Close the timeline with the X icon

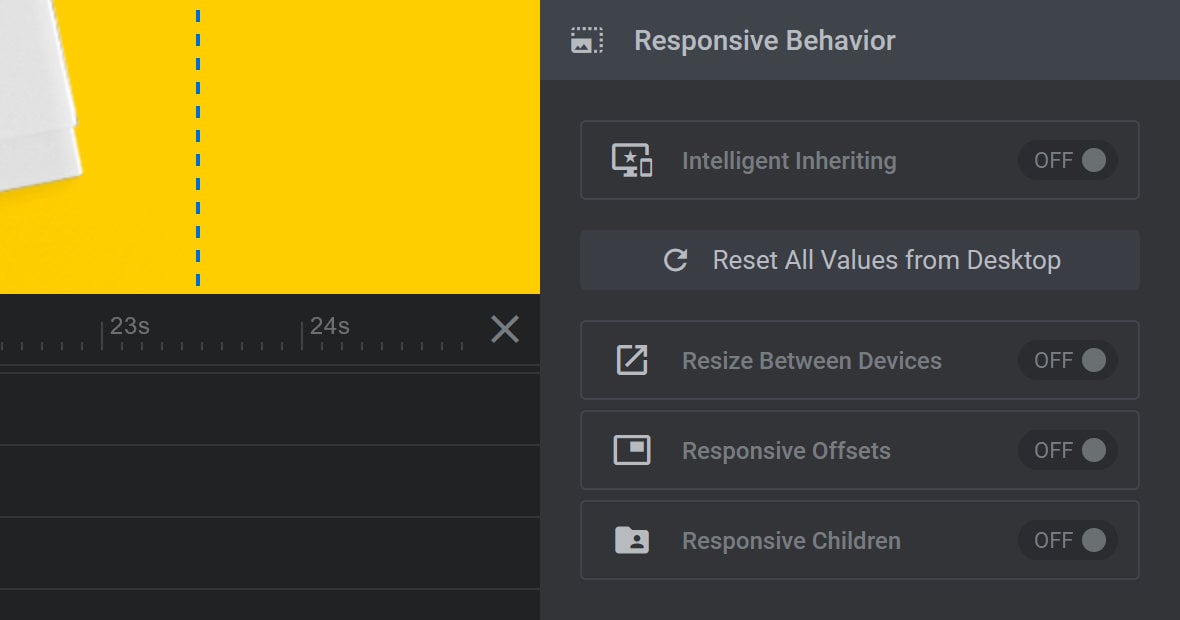tap(505, 329)
